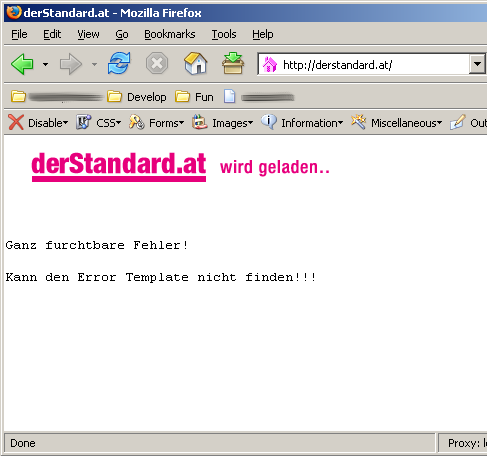Click the derStandard.at logo
Viewport: 487px width, 456px height.
point(119,167)
